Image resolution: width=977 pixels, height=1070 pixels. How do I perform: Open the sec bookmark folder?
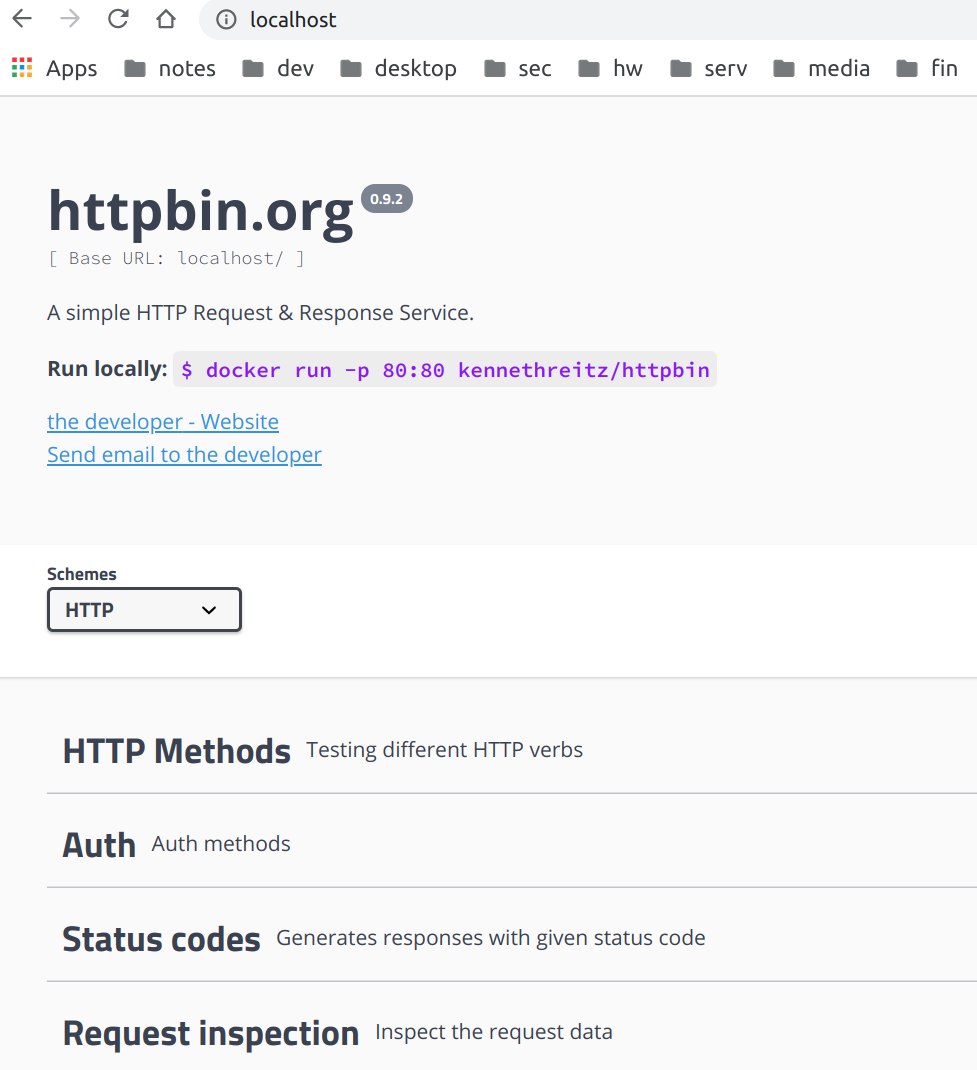[x=518, y=68]
